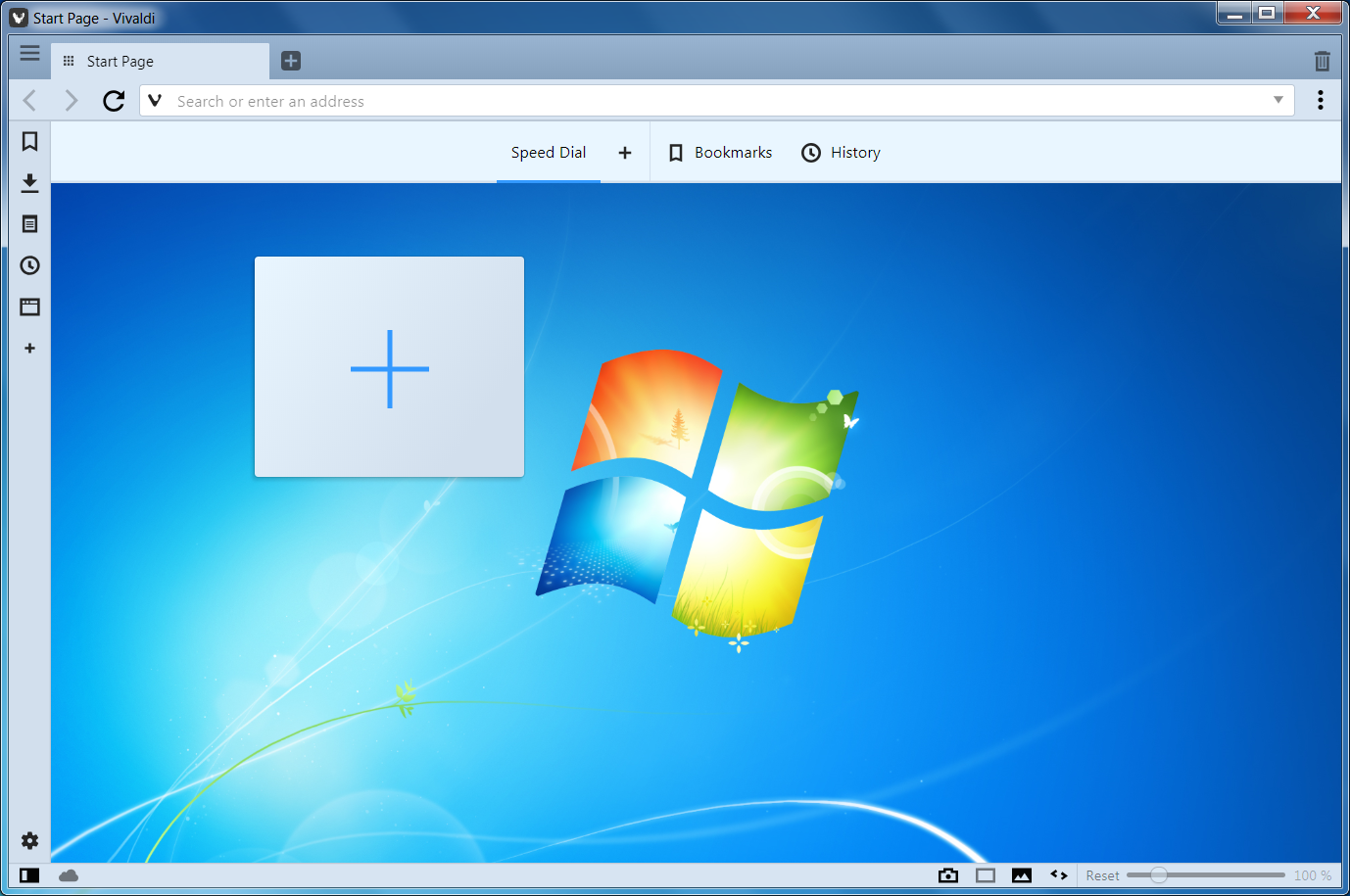
Task: Open the History panel in sidebar
Action: (29, 265)
